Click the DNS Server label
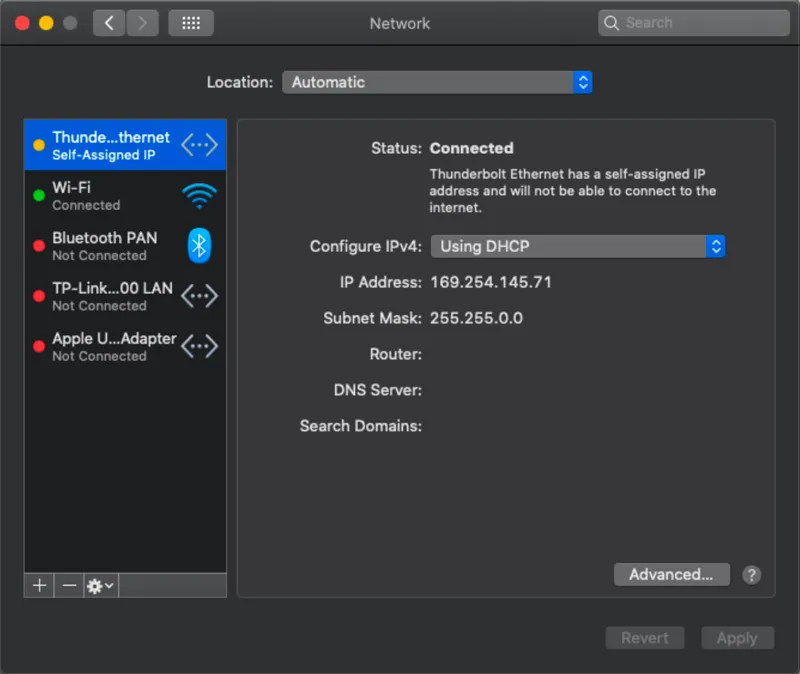The height and width of the screenshot is (674, 800). (378, 390)
